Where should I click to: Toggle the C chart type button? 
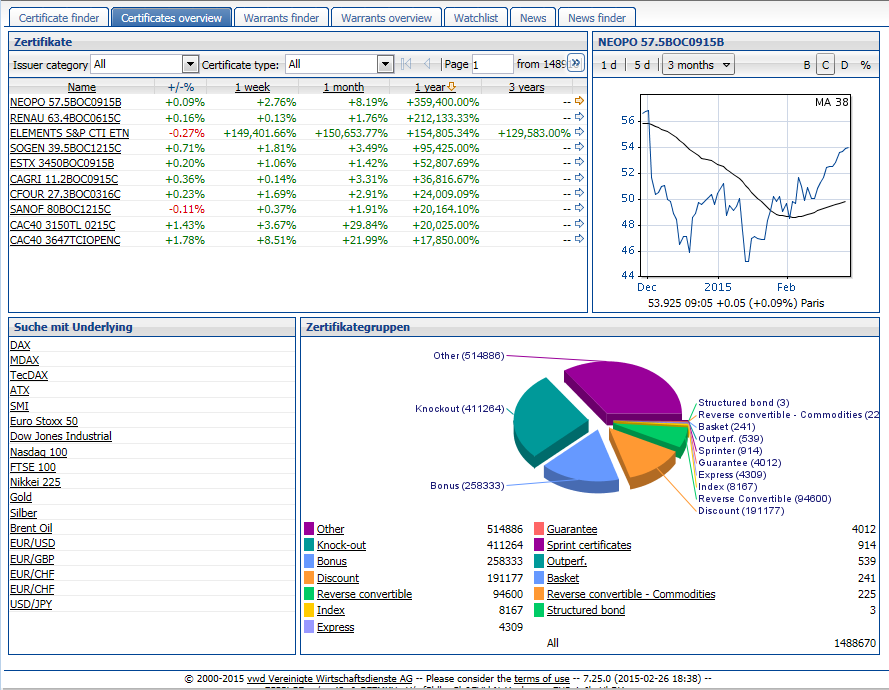(x=825, y=65)
